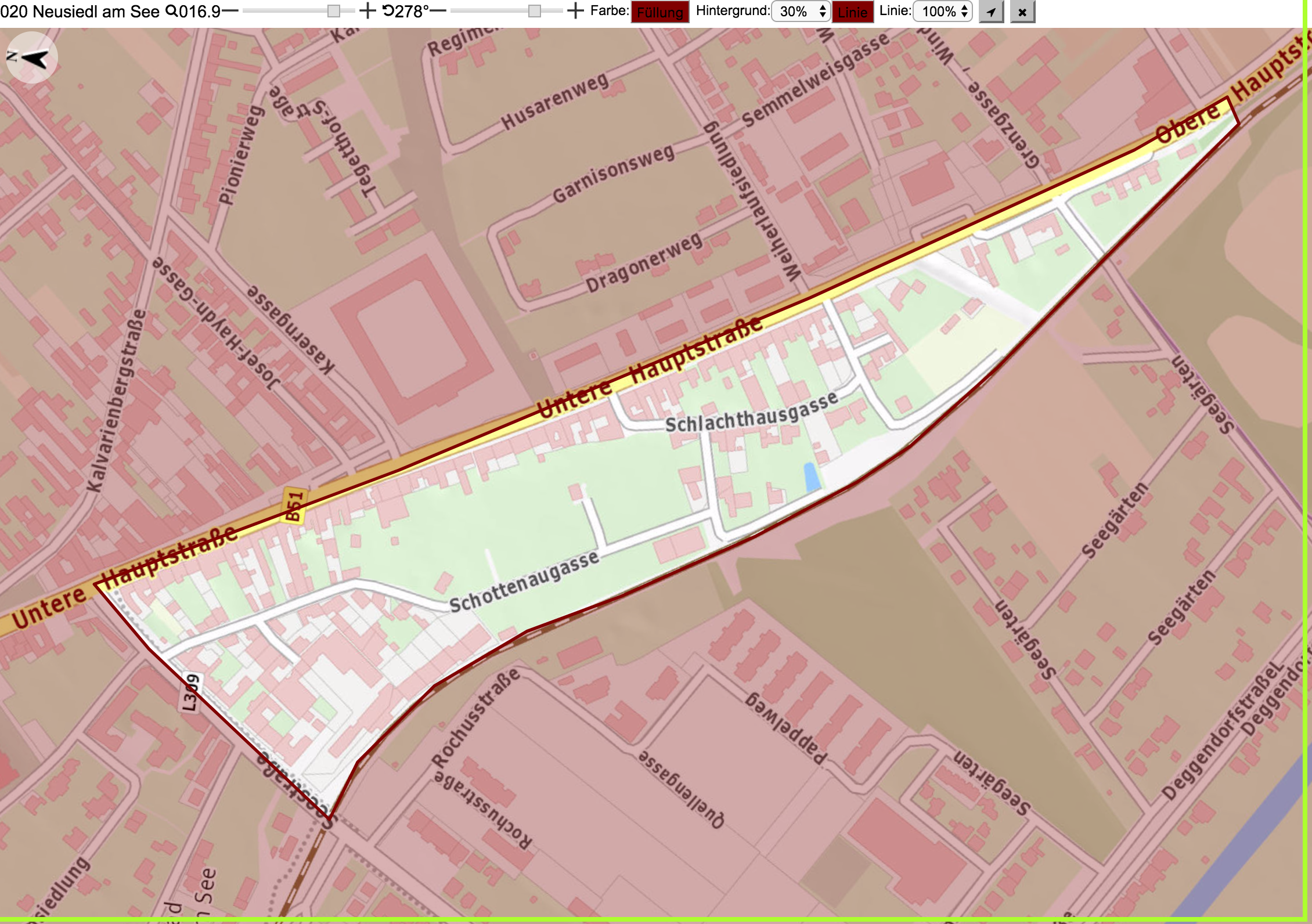The height and width of the screenshot is (924, 1312).
Task: Click the location arrow button in the toolbar
Action: click(x=991, y=12)
